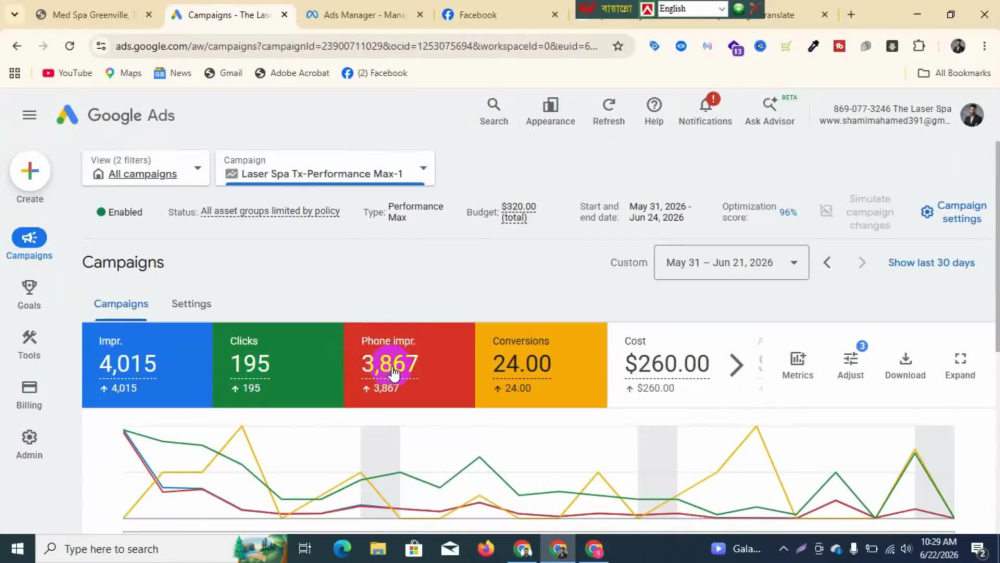Image resolution: width=1000 pixels, height=563 pixels.
Task: Select the blue Impr. scorecard
Action: pos(147,365)
